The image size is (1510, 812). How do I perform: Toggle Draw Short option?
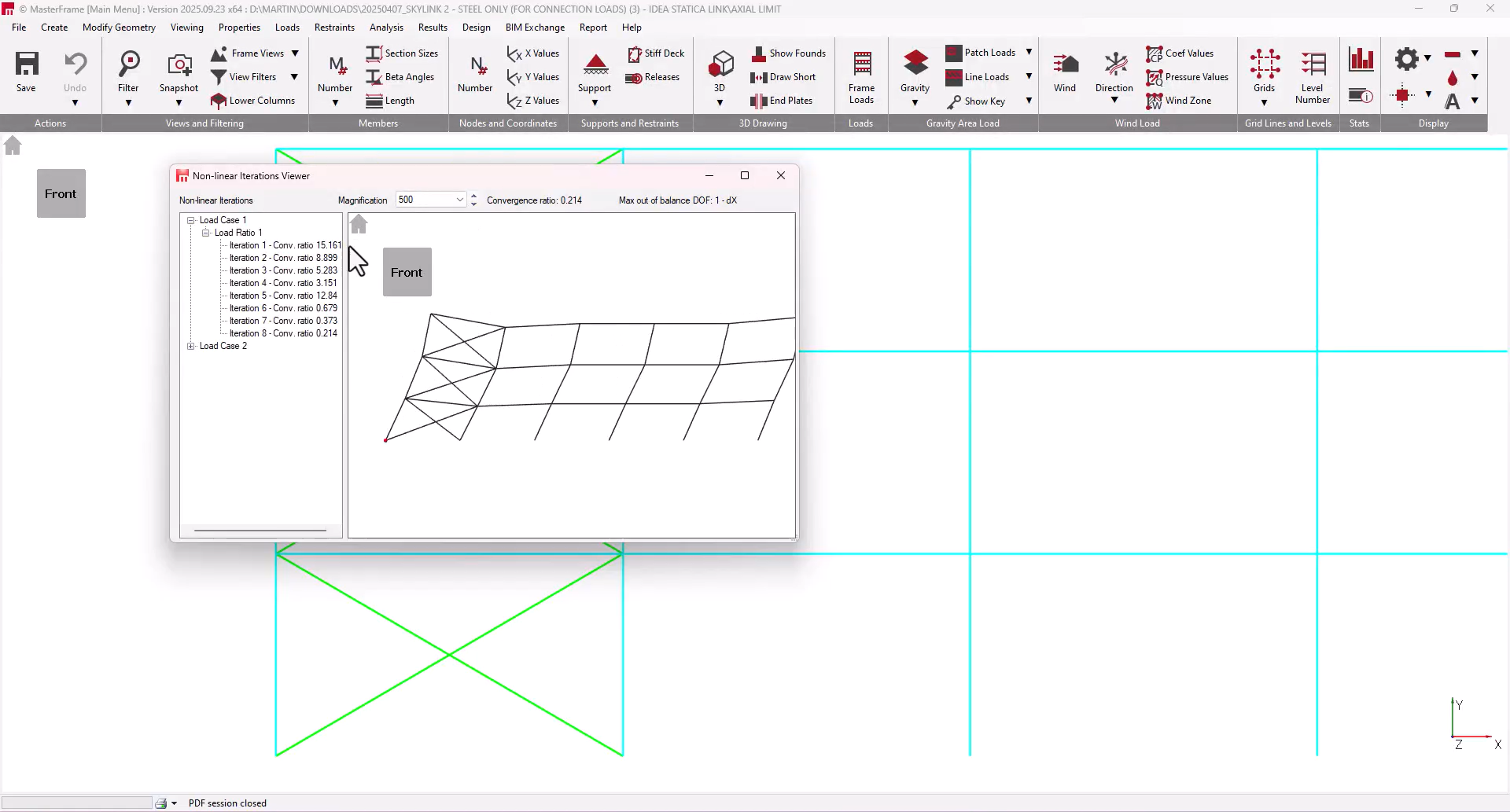(x=783, y=77)
